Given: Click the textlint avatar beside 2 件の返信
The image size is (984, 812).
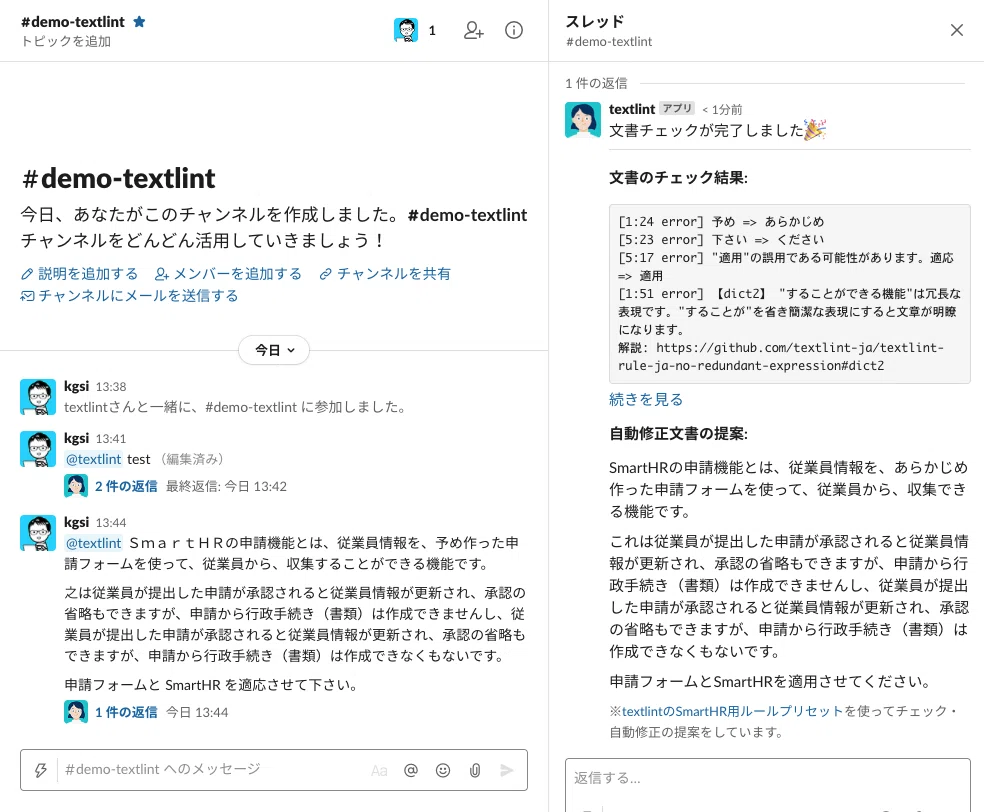Looking at the screenshot, I should tap(76, 486).
